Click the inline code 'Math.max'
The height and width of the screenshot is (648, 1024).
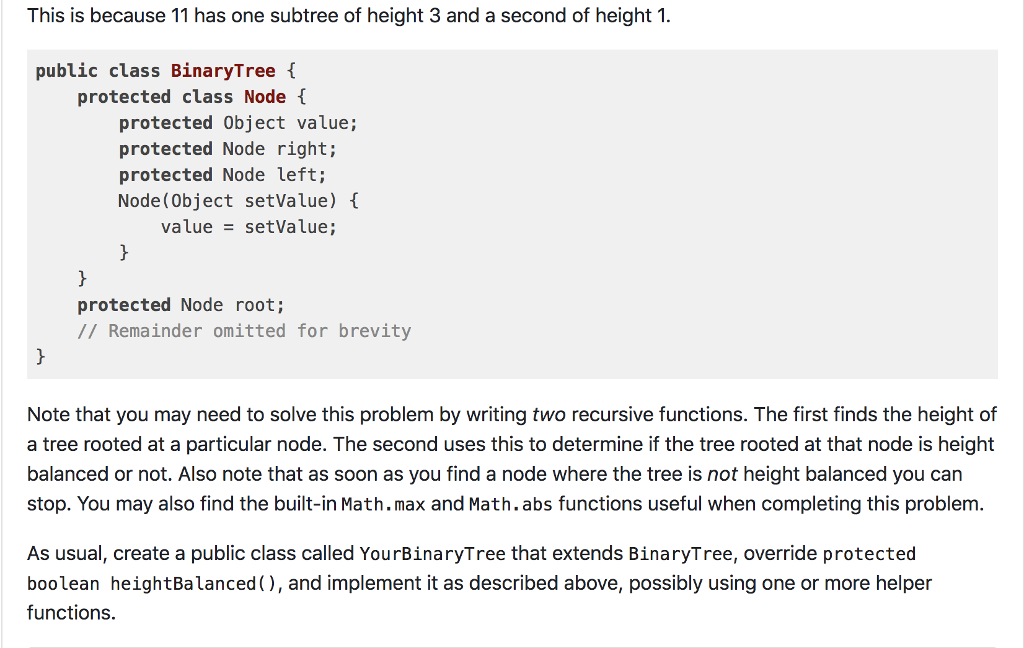coord(383,504)
